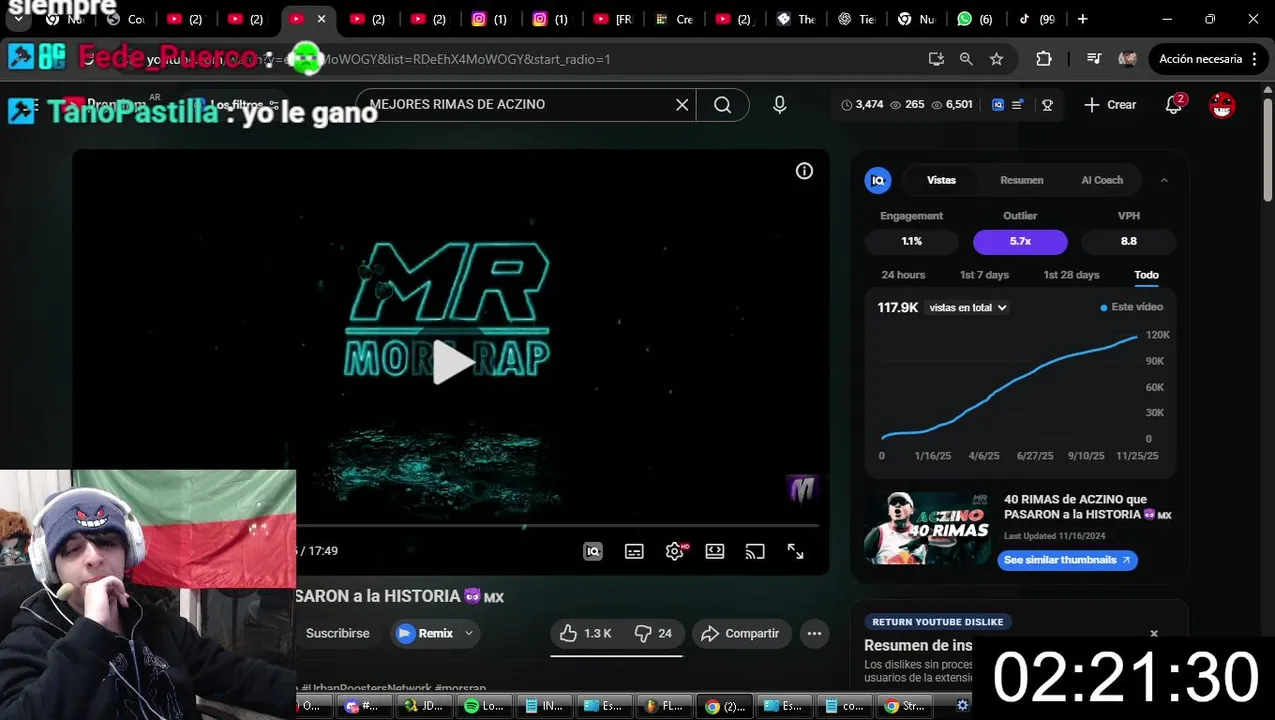
Task: Select Outlier 5.7x metric pill
Action: point(1020,241)
